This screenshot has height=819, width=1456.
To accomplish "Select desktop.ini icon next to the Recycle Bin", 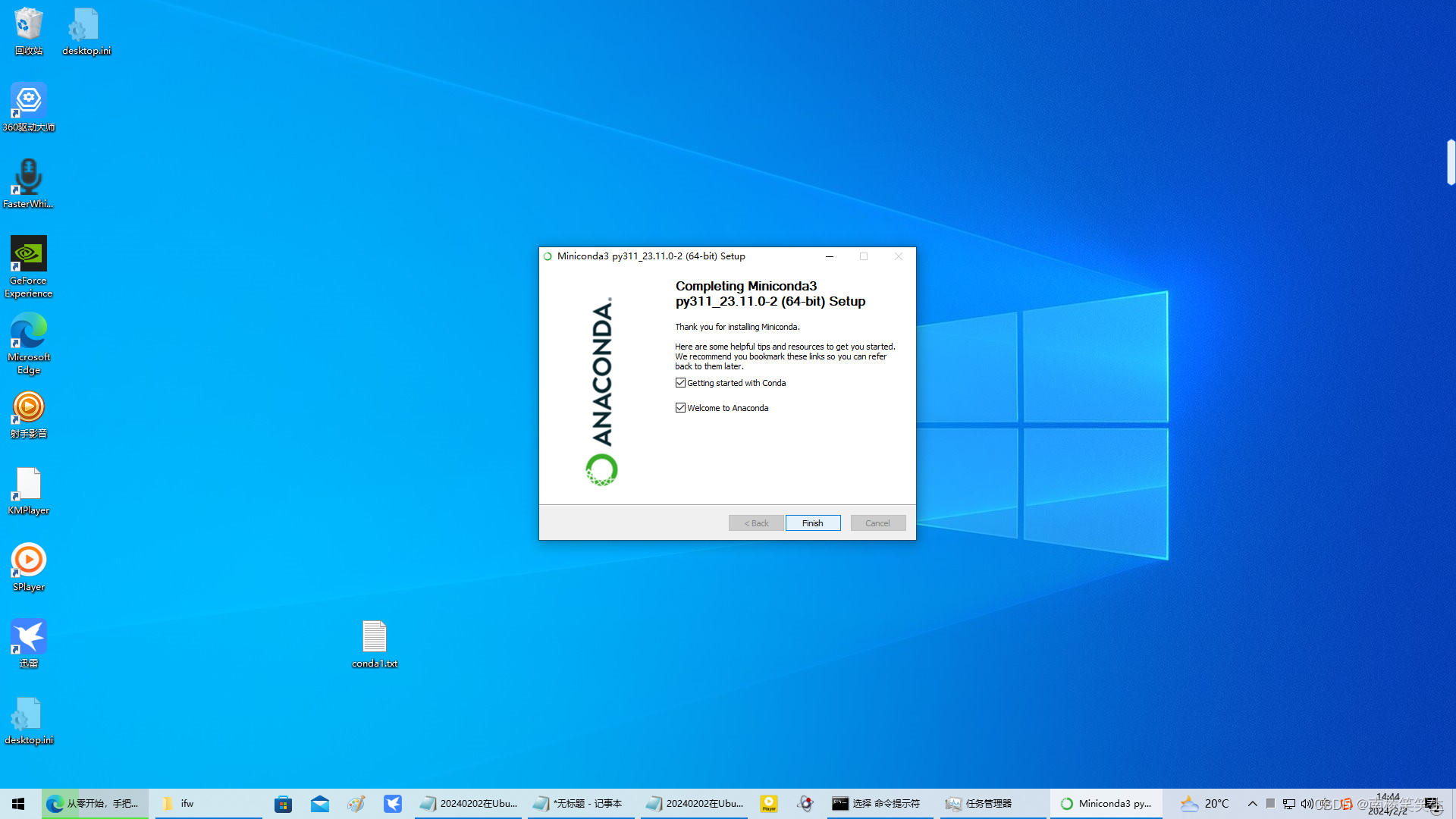I will tap(86, 31).
